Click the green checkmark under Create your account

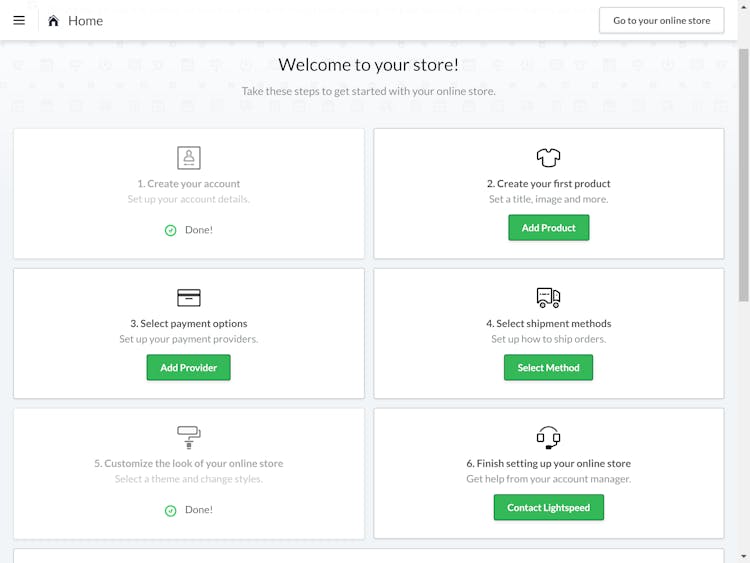(170, 231)
